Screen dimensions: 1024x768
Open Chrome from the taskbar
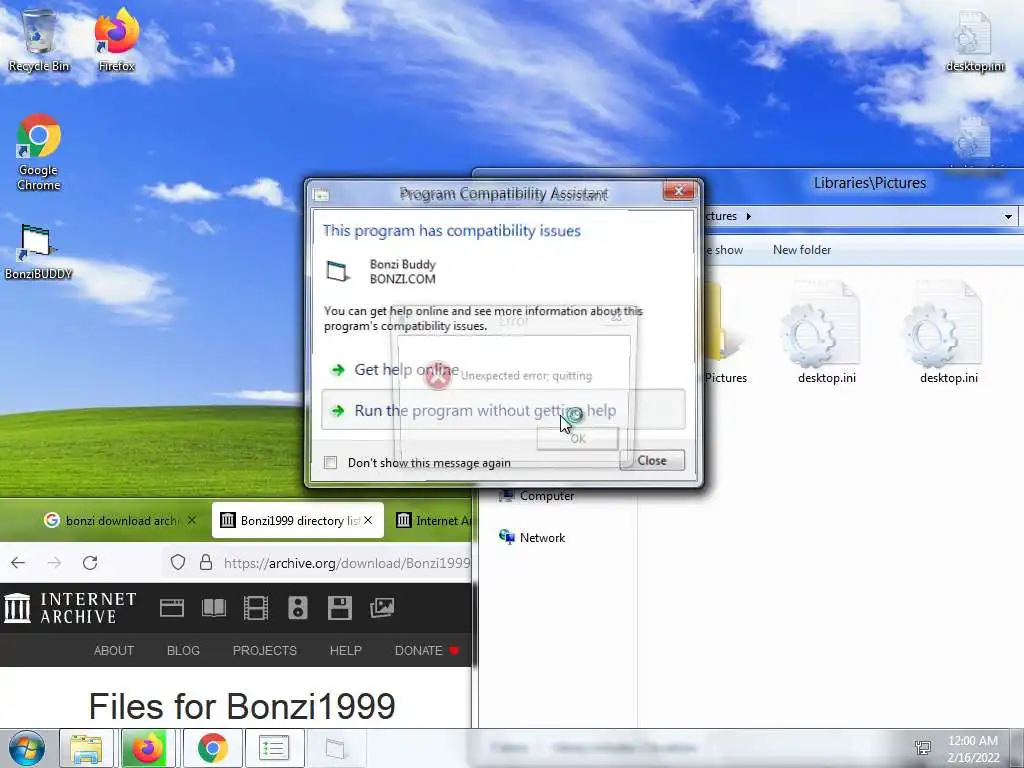(x=212, y=748)
